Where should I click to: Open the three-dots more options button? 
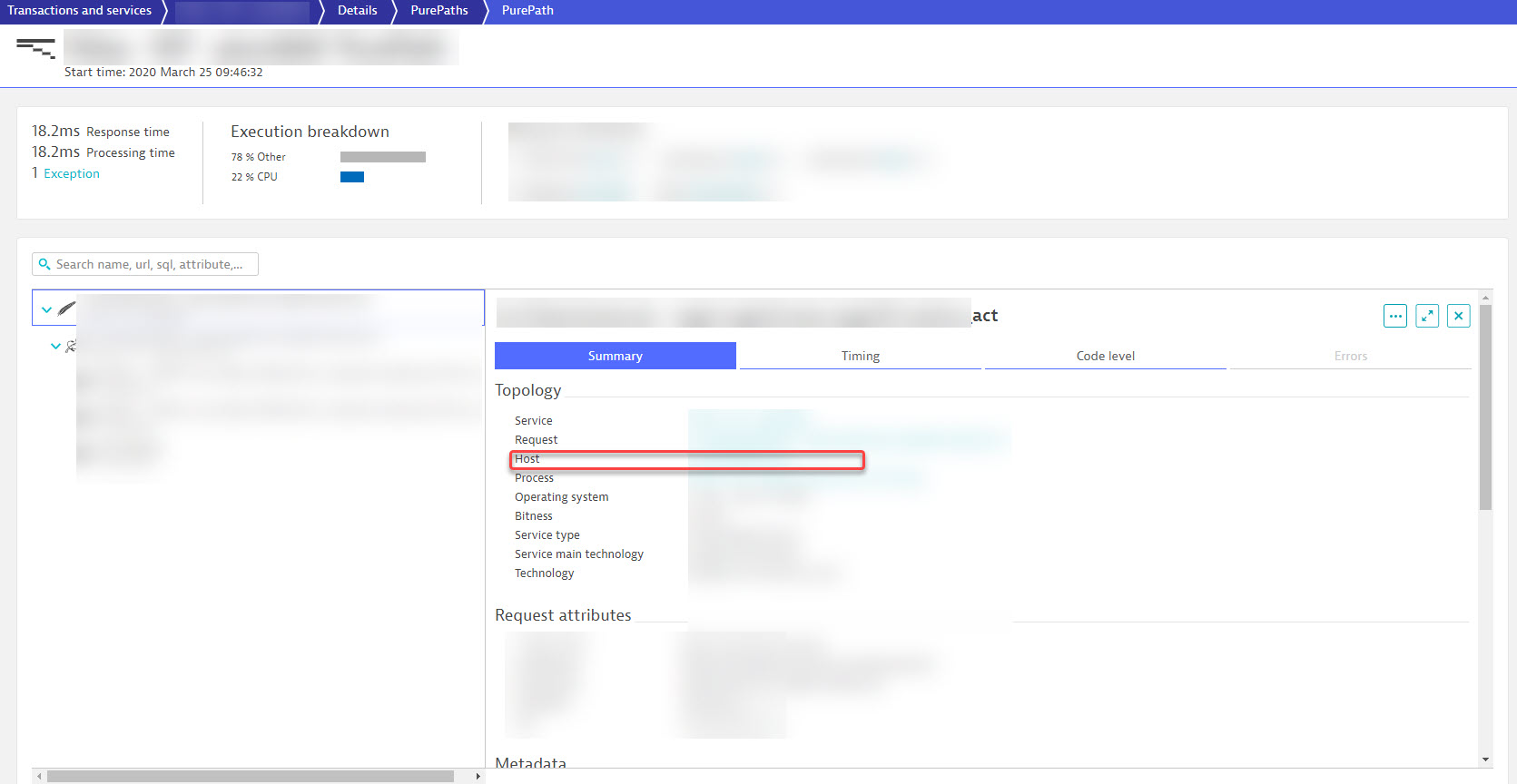[1395, 316]
